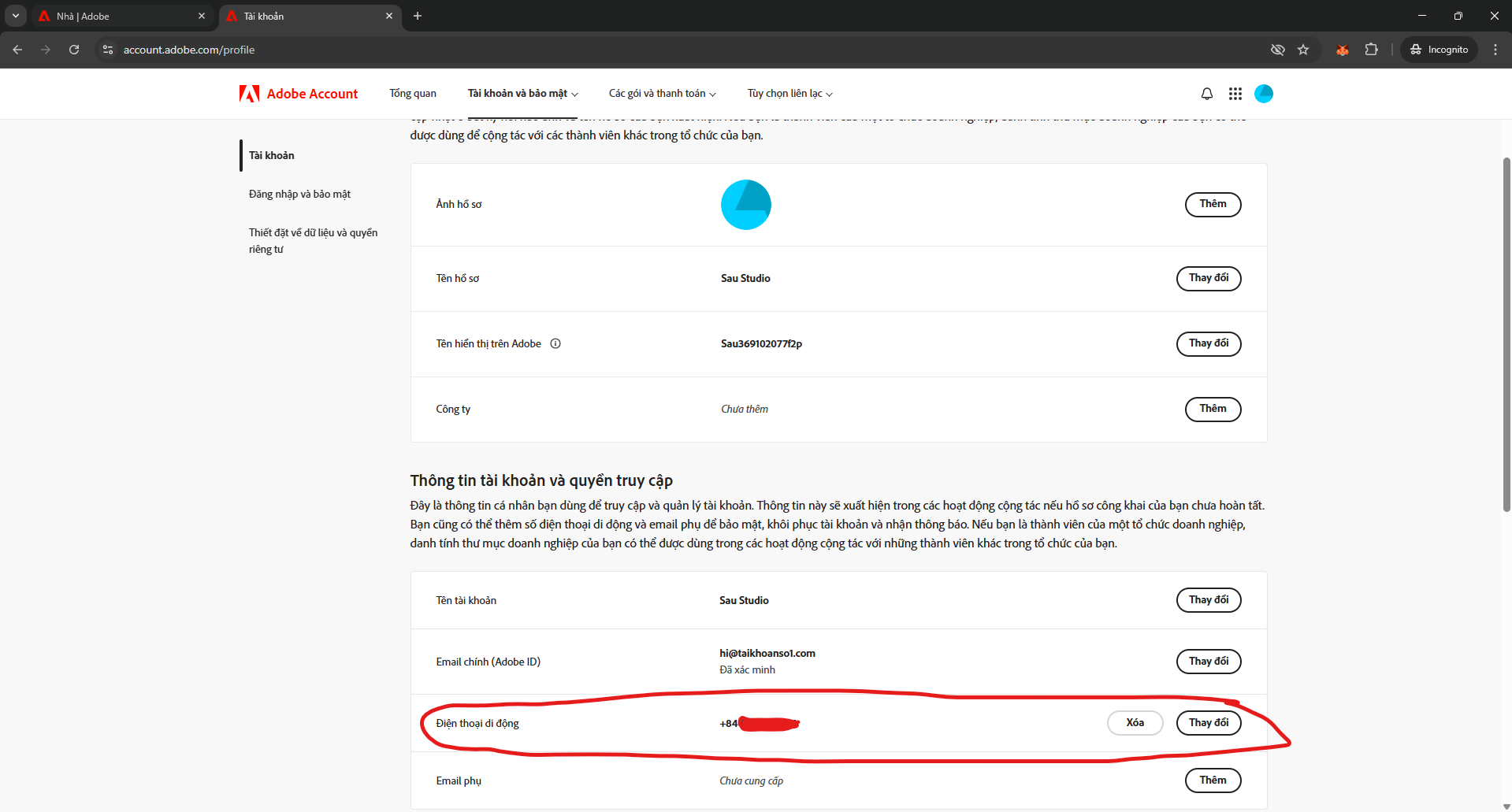Click the Adobe Account logo
The height and width of the screenshot is (812, 1512).
(299, 94)
